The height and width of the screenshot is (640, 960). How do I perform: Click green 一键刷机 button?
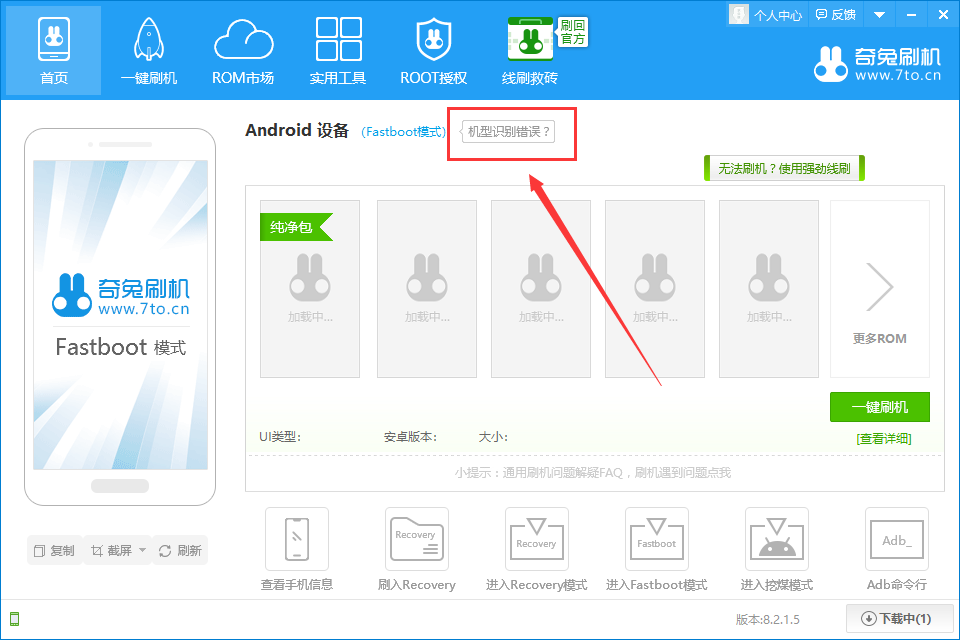pyautogui.click(x=879, y=407)
